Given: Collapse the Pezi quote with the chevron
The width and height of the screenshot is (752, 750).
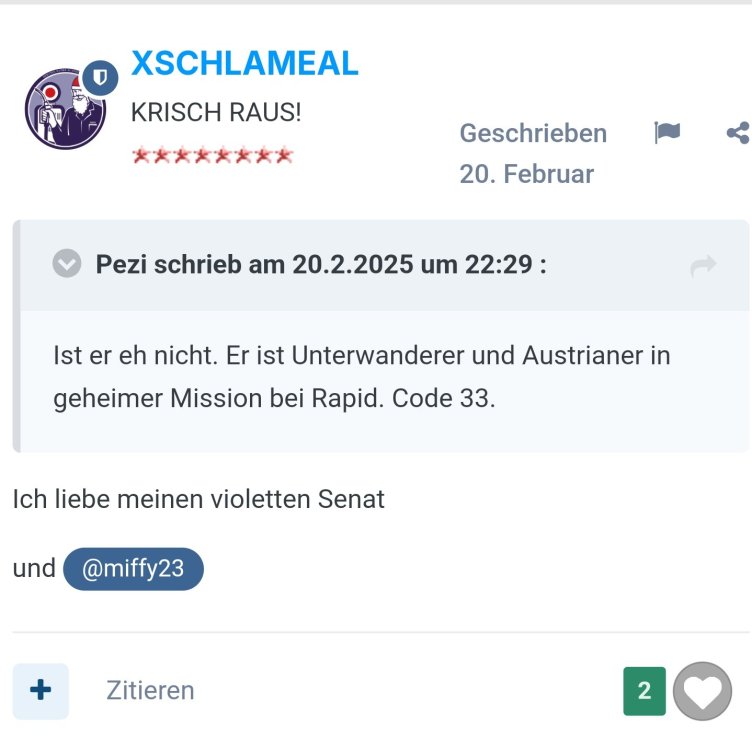Looking at the screenshot, I should click(66, 265).
